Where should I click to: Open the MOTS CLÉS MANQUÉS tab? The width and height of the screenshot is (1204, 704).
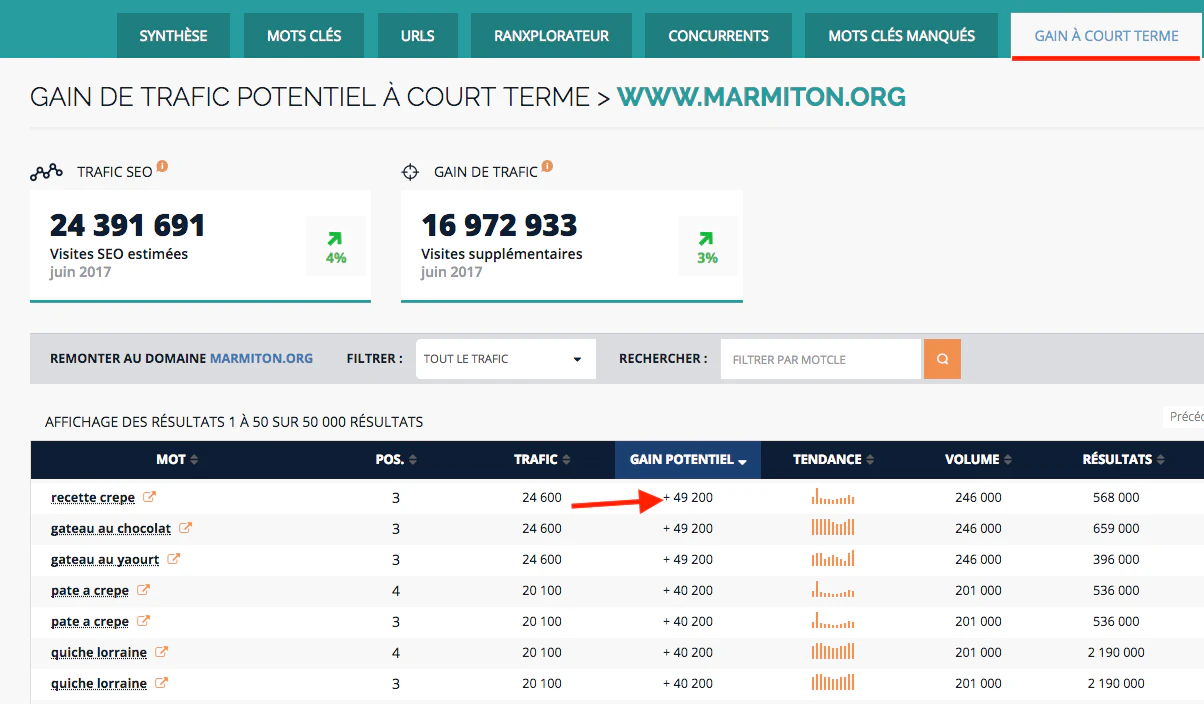(x=901, y=36)
